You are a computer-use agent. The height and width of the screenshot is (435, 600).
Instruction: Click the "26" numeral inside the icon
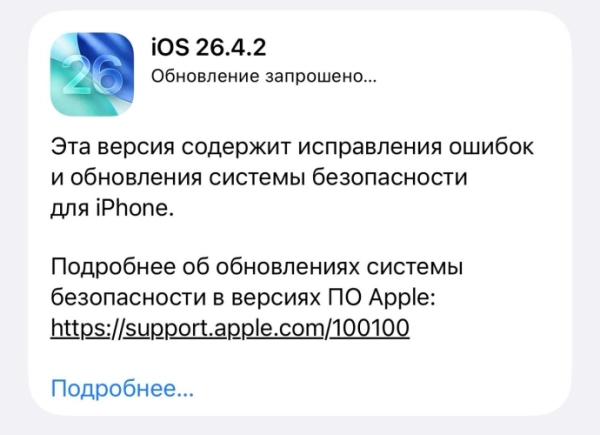(x=92, y=75)
